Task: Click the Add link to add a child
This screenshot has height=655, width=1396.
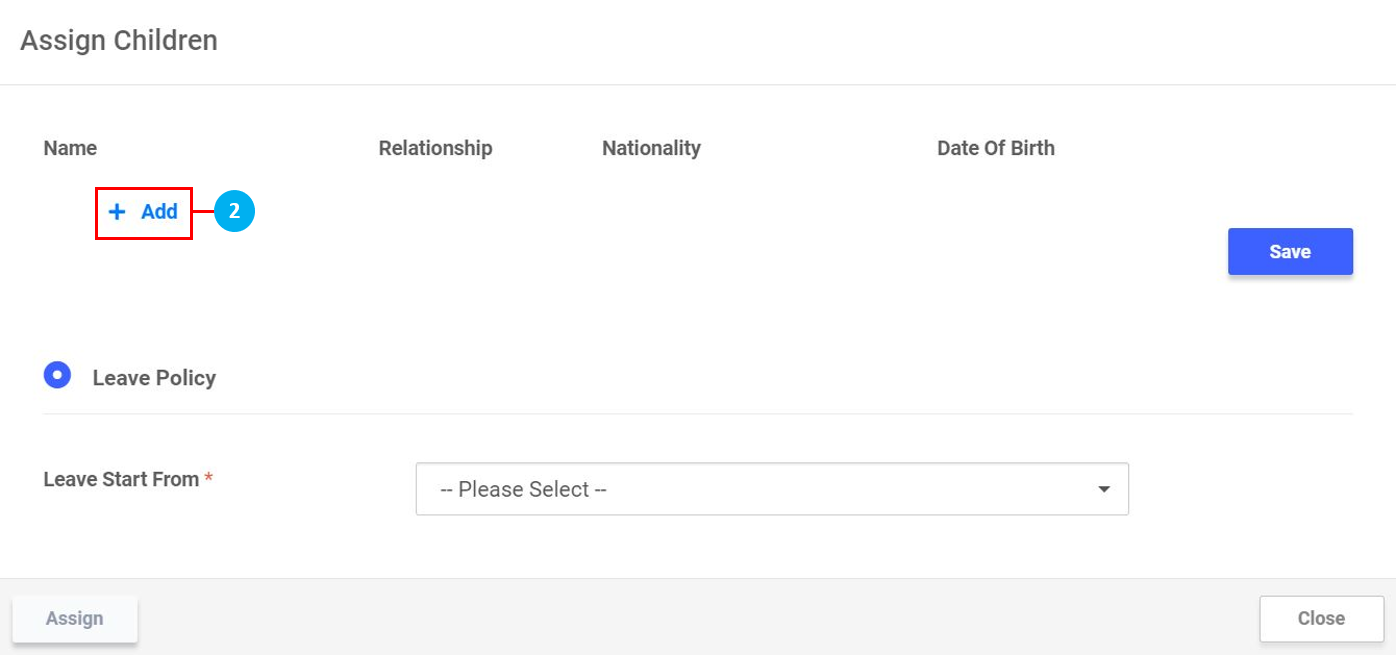Action: pyautogui.click(x=159, y=212)
